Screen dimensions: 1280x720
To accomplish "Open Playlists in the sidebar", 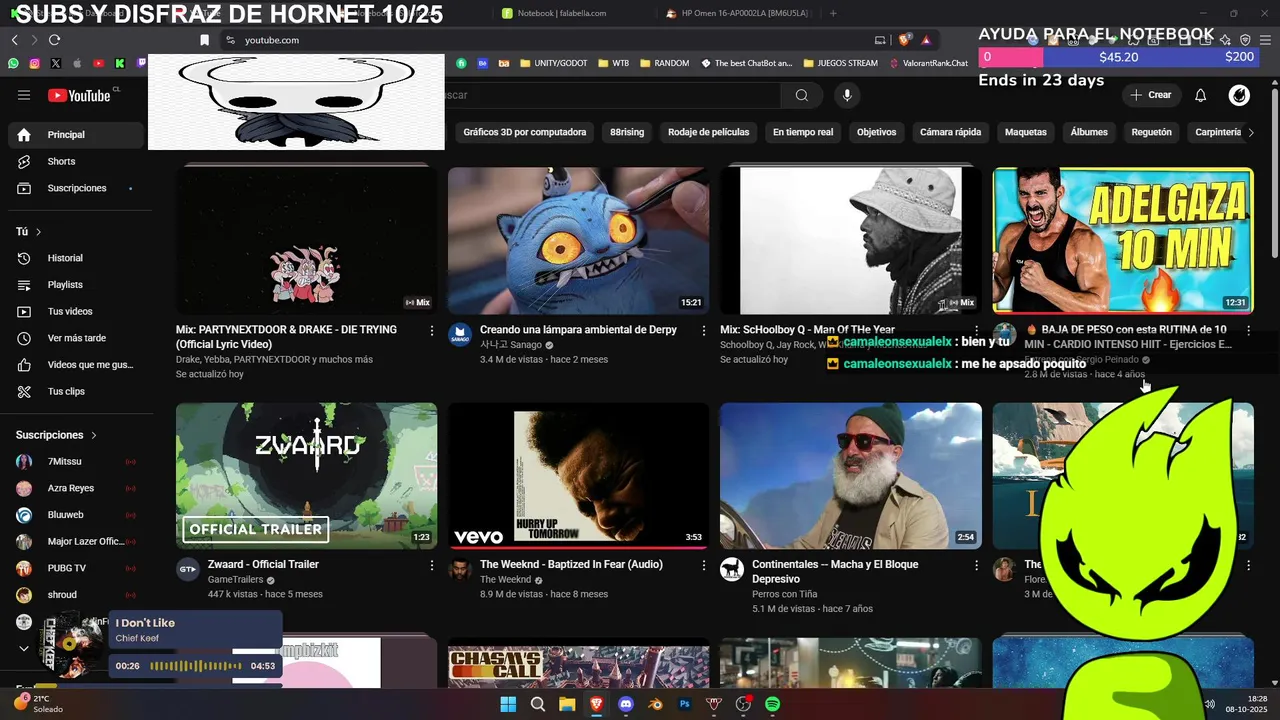I will coord(77,285).
